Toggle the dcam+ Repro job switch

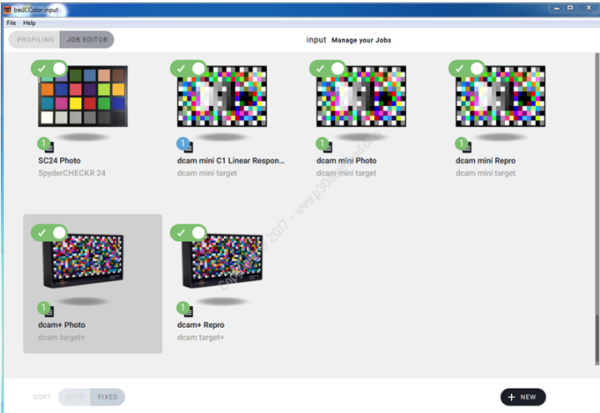189,233
